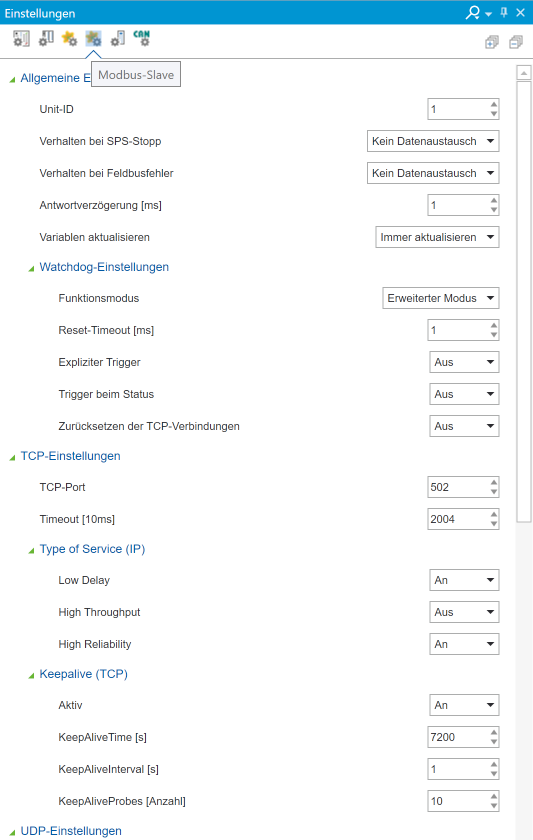Image resolution: width=533 pixels, height=840 pixels.
Task: Open the Funktionsmodus Erweiterter Modus dropdown
Action: point(440,298)
